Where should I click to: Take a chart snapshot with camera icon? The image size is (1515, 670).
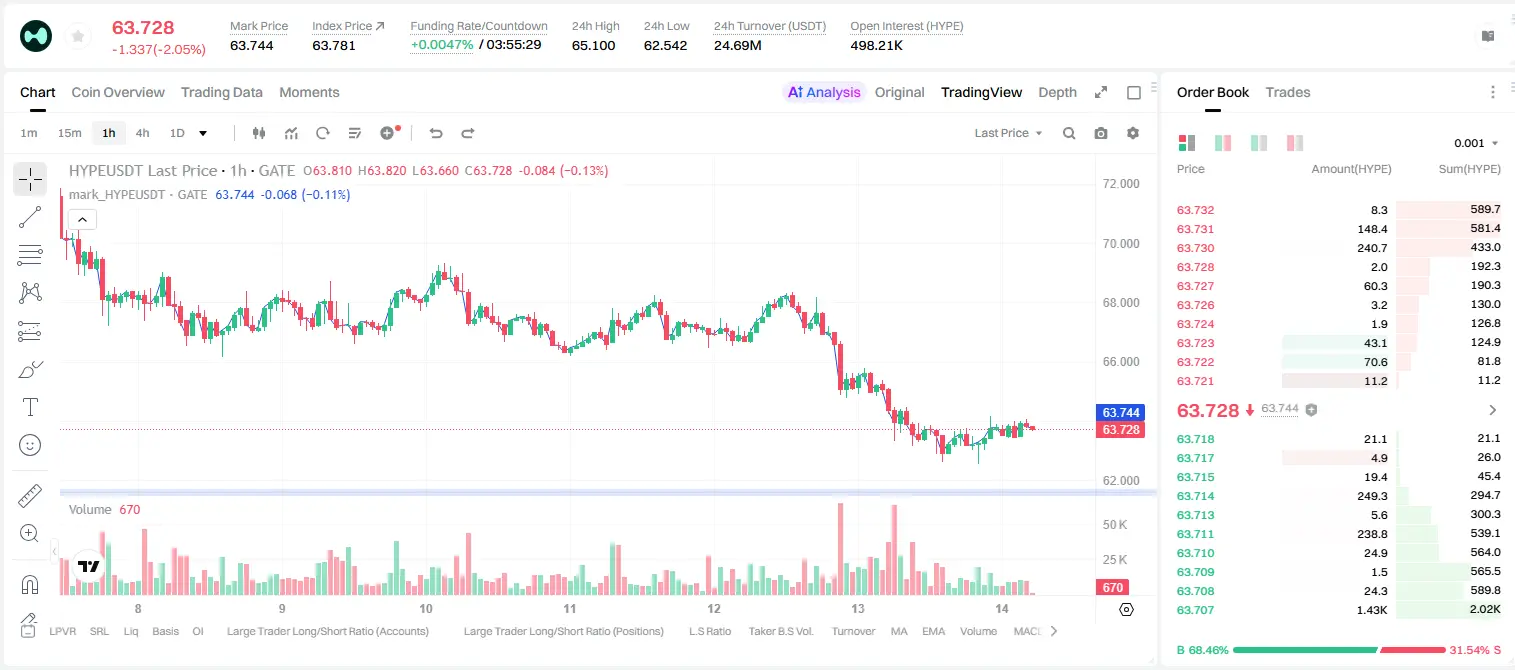pos(1101,133)
